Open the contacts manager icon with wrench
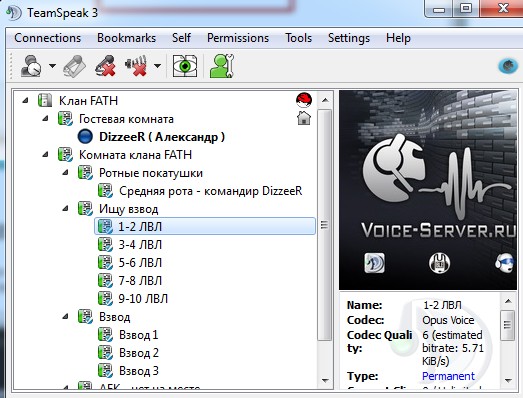The image size is (523, 398). click(x=222, y=66)
